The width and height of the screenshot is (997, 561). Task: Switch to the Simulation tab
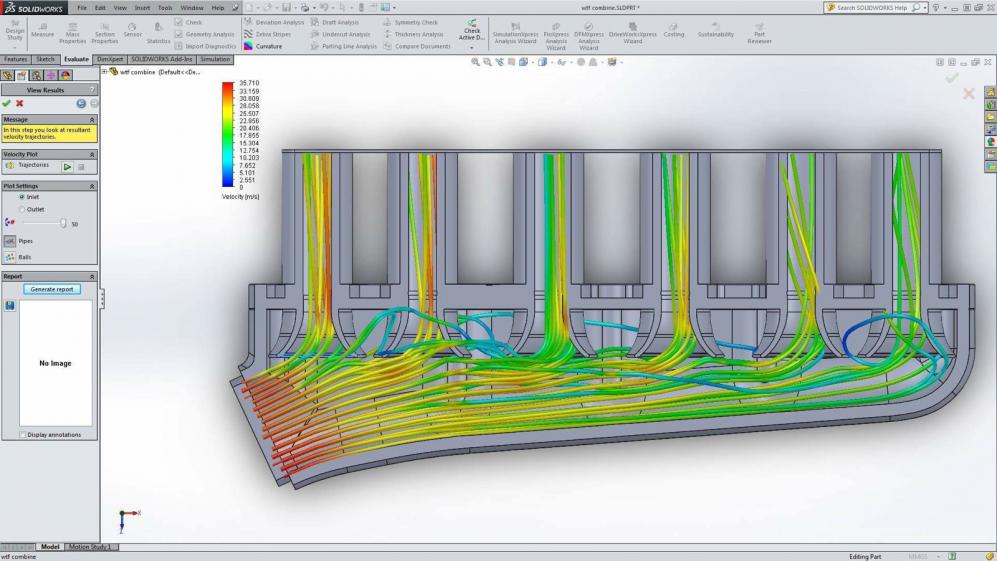214,59
